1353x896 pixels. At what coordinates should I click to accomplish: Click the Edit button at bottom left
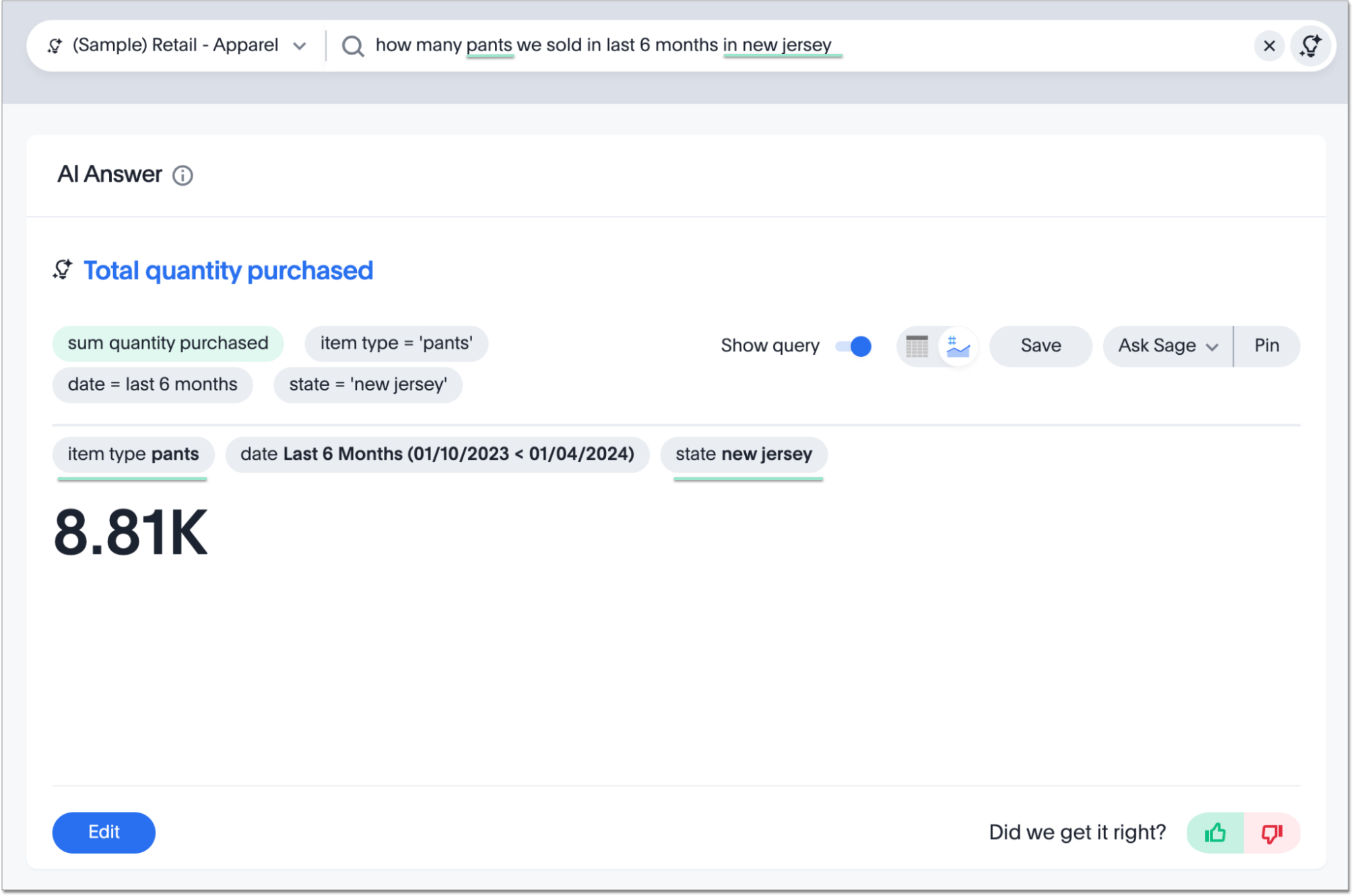click(x=104, y=831)
